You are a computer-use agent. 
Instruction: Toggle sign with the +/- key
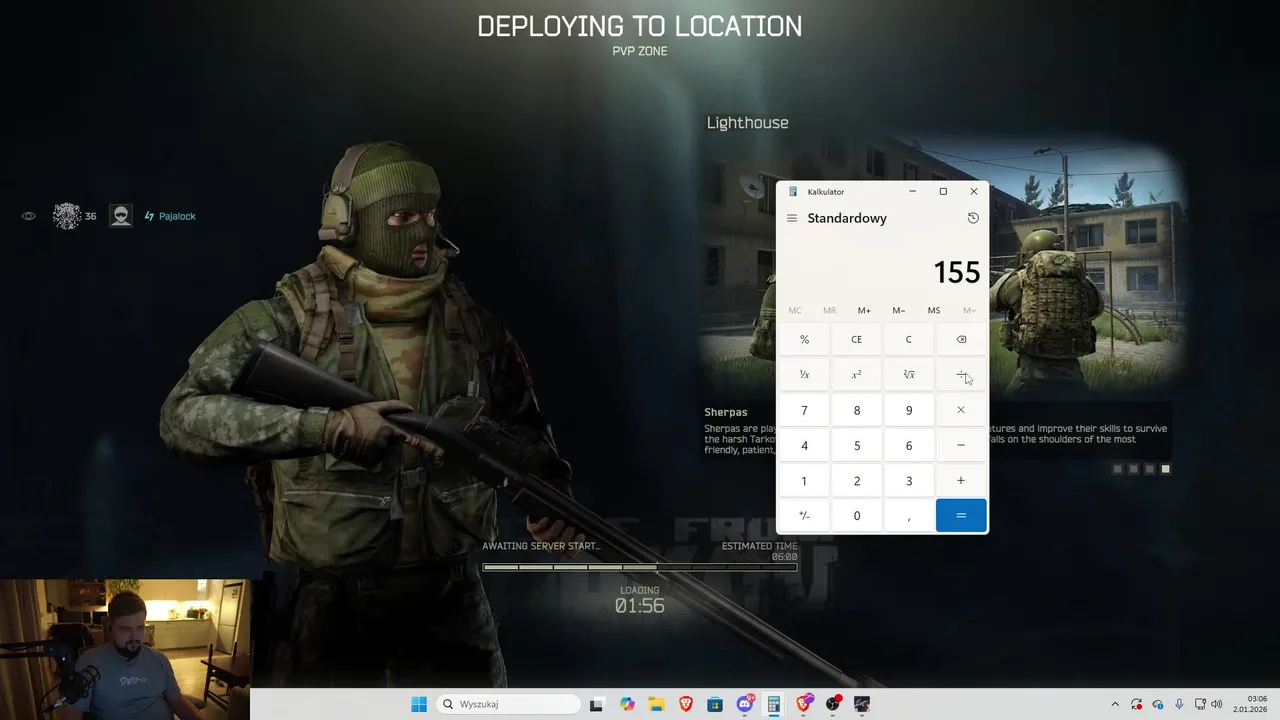point(804,516)
